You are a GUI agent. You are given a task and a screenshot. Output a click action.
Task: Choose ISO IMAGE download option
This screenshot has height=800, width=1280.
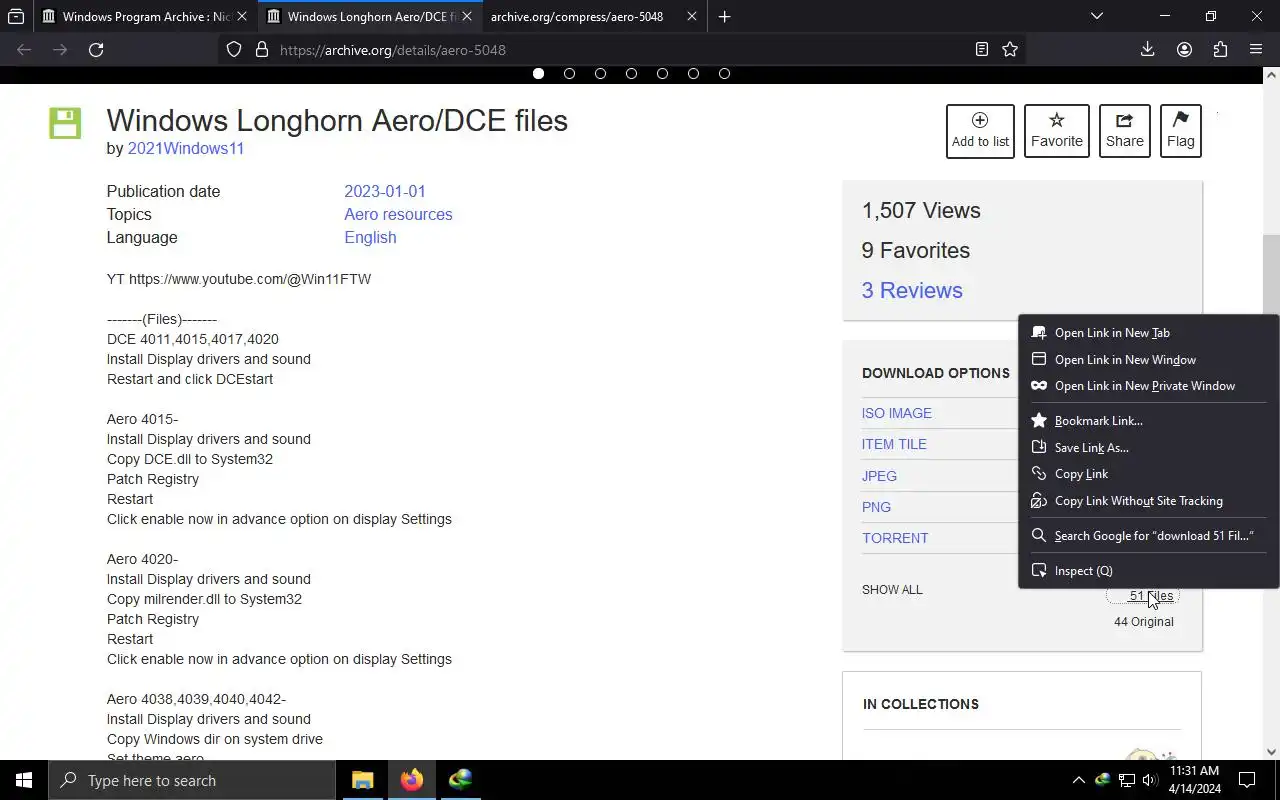coord(897,413)
